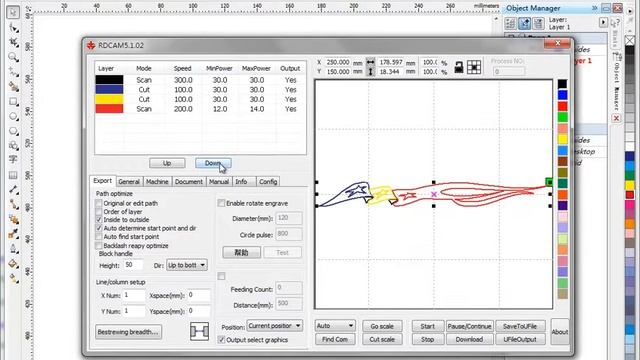This screenshot has width=640, height=360.
Task: Switch to the Manual tab
Action: pyautogui.click(x=219, y=182)
